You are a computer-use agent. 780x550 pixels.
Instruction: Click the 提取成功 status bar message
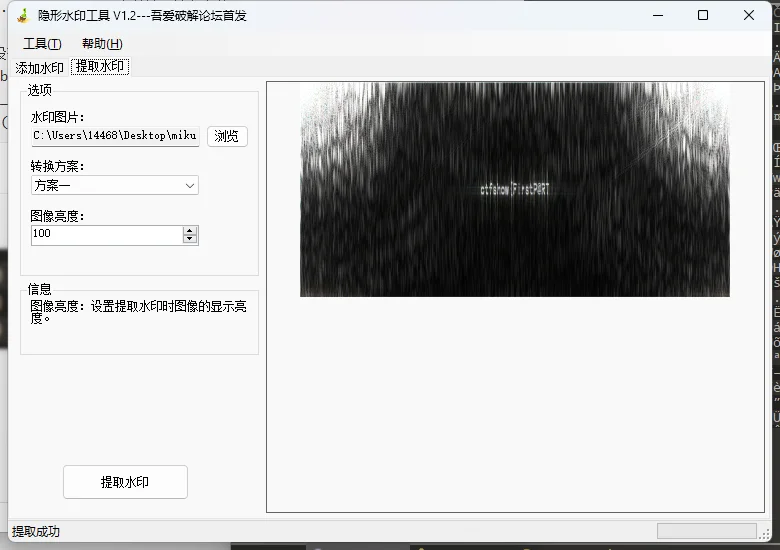coord(36,532)
